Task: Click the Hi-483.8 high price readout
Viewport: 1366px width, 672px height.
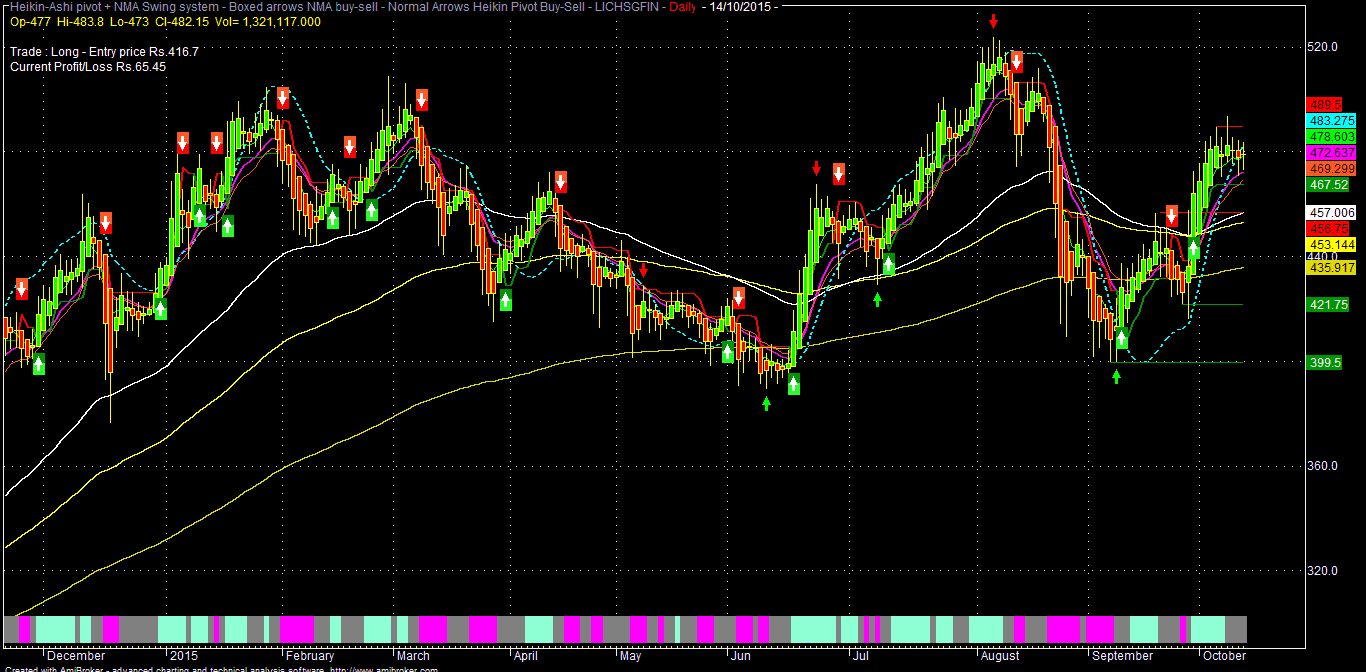Action: point(78,21)
